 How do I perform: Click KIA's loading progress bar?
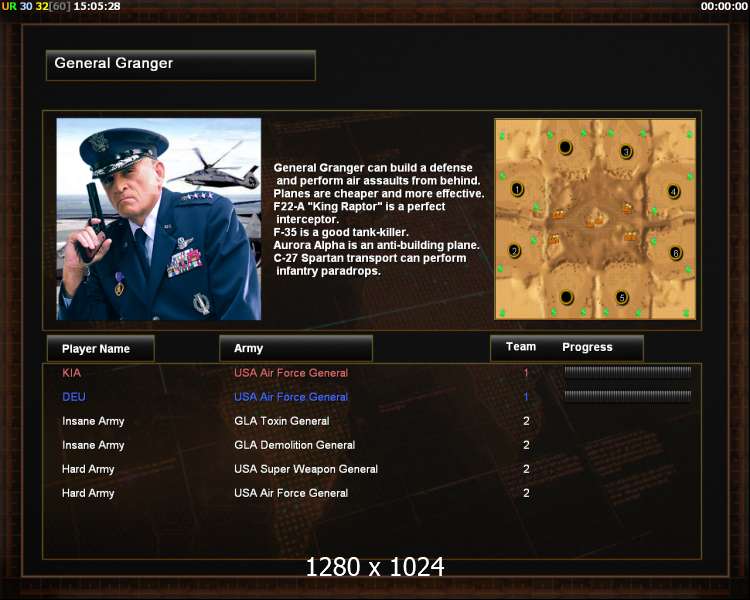628,371
